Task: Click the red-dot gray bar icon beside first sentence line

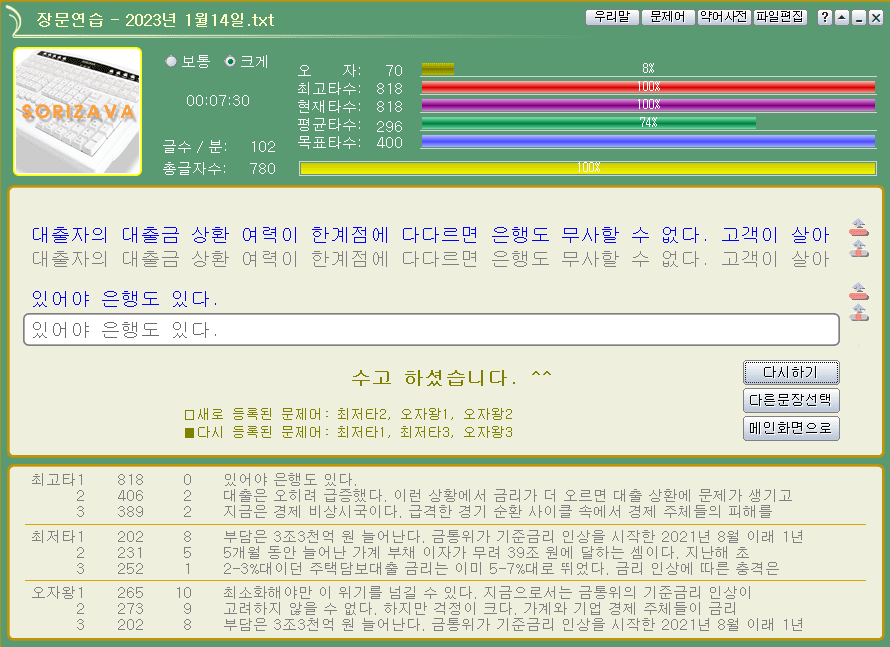Action: tap(858, 248)
